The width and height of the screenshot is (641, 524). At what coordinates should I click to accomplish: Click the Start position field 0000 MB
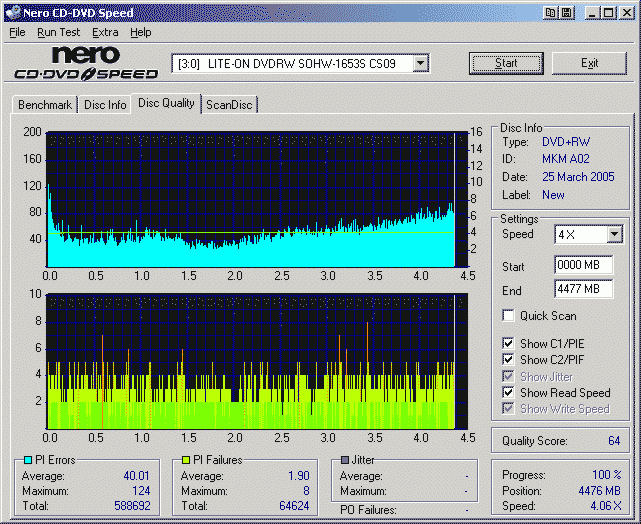584,265
